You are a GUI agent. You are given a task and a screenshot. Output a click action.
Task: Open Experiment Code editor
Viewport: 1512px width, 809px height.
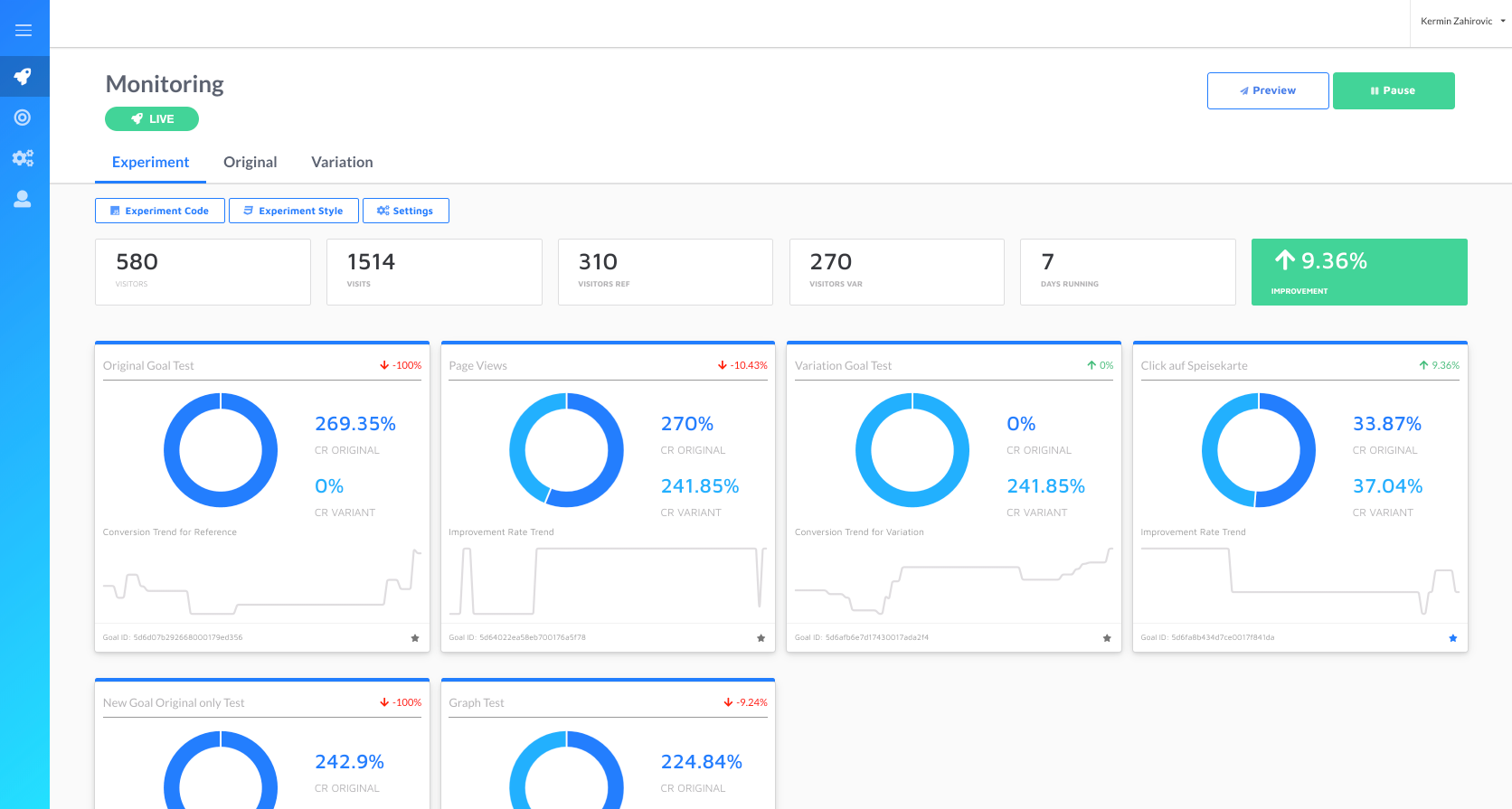click(159, 211)
